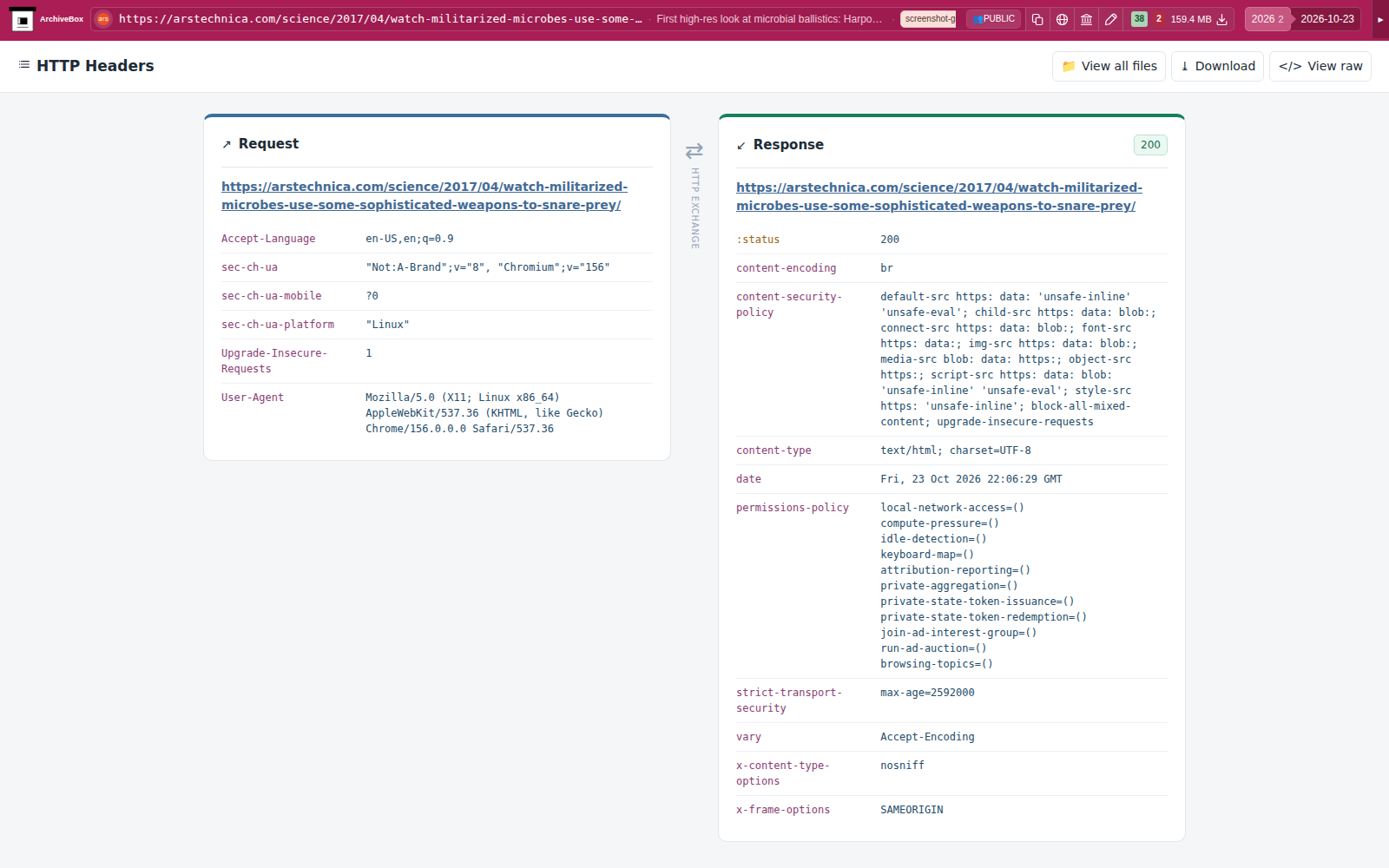This screenshot has height=868, width=1389.
Task: Click the content-encoding value br
Action: point(886,268)
